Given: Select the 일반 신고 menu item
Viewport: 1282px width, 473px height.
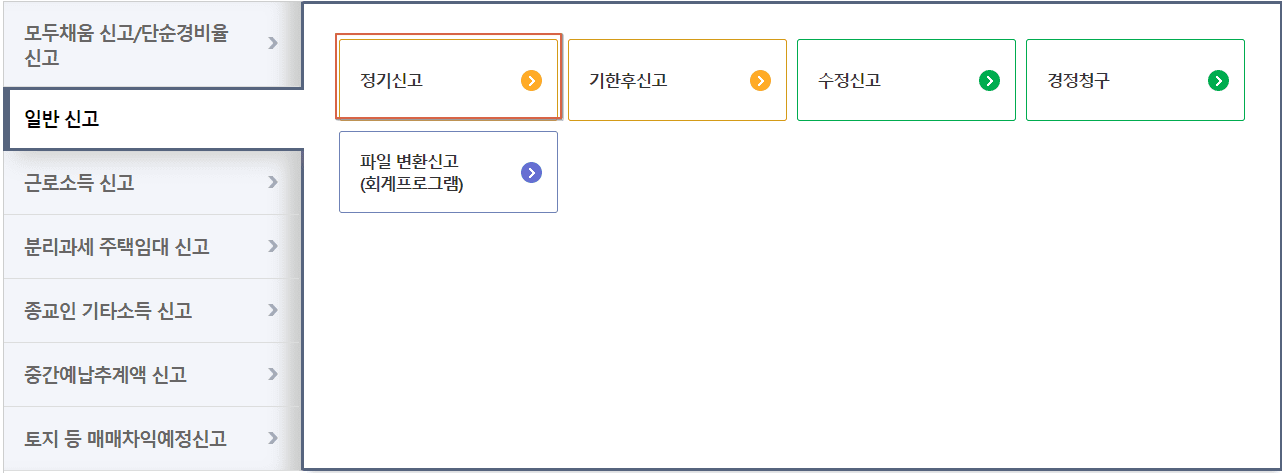Looking at the screenshot, I should click(62, 120).
